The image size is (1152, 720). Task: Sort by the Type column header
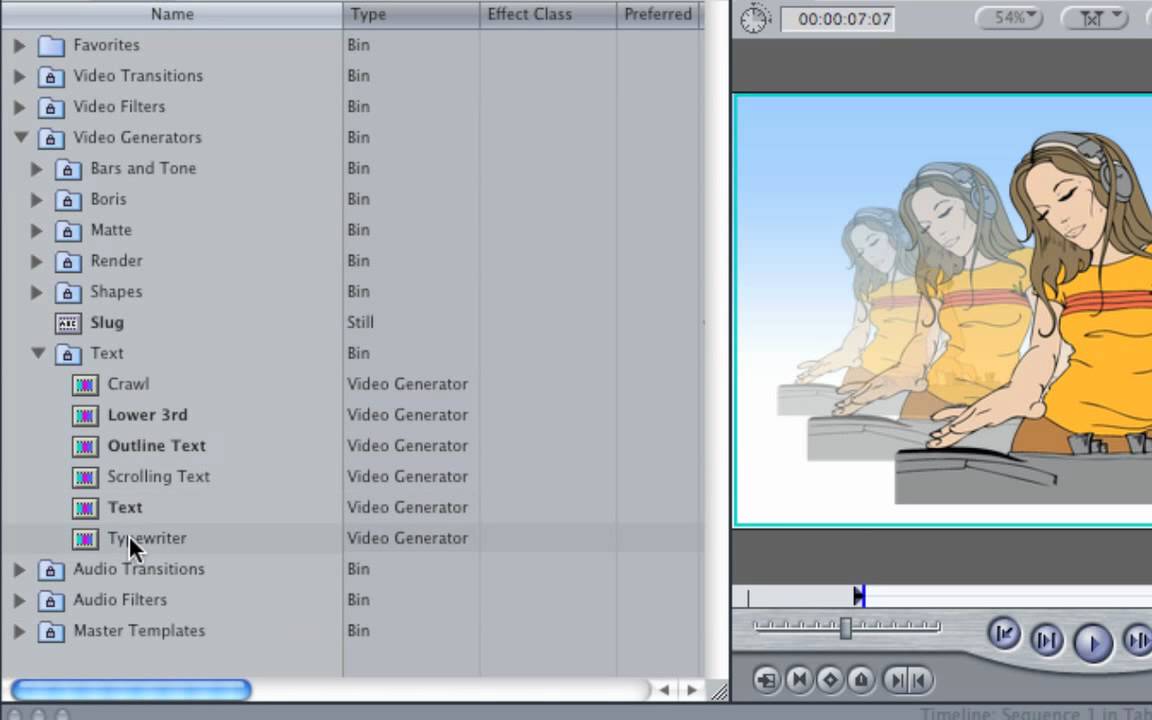click(x=411, y=15)
